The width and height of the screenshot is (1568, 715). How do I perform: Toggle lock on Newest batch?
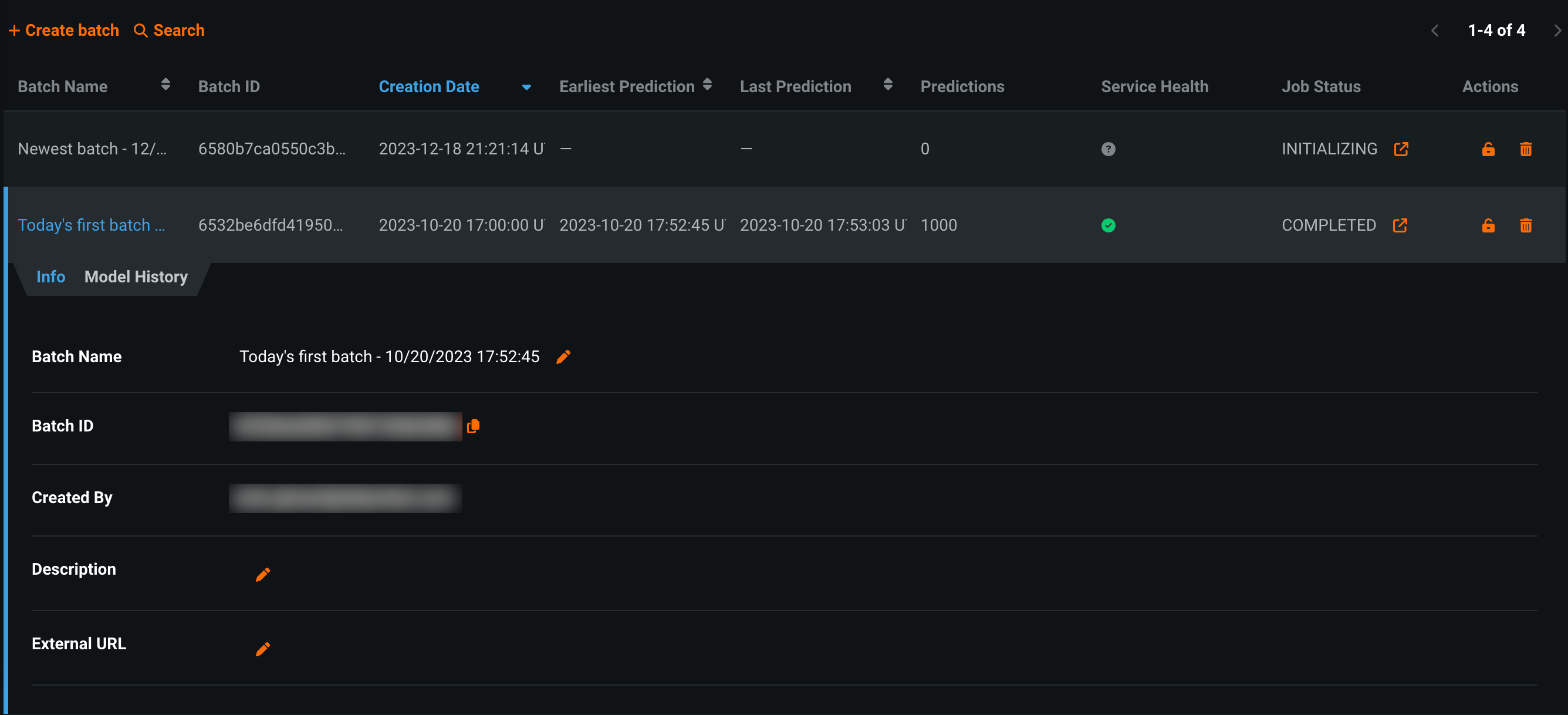tap(1488, 149)
